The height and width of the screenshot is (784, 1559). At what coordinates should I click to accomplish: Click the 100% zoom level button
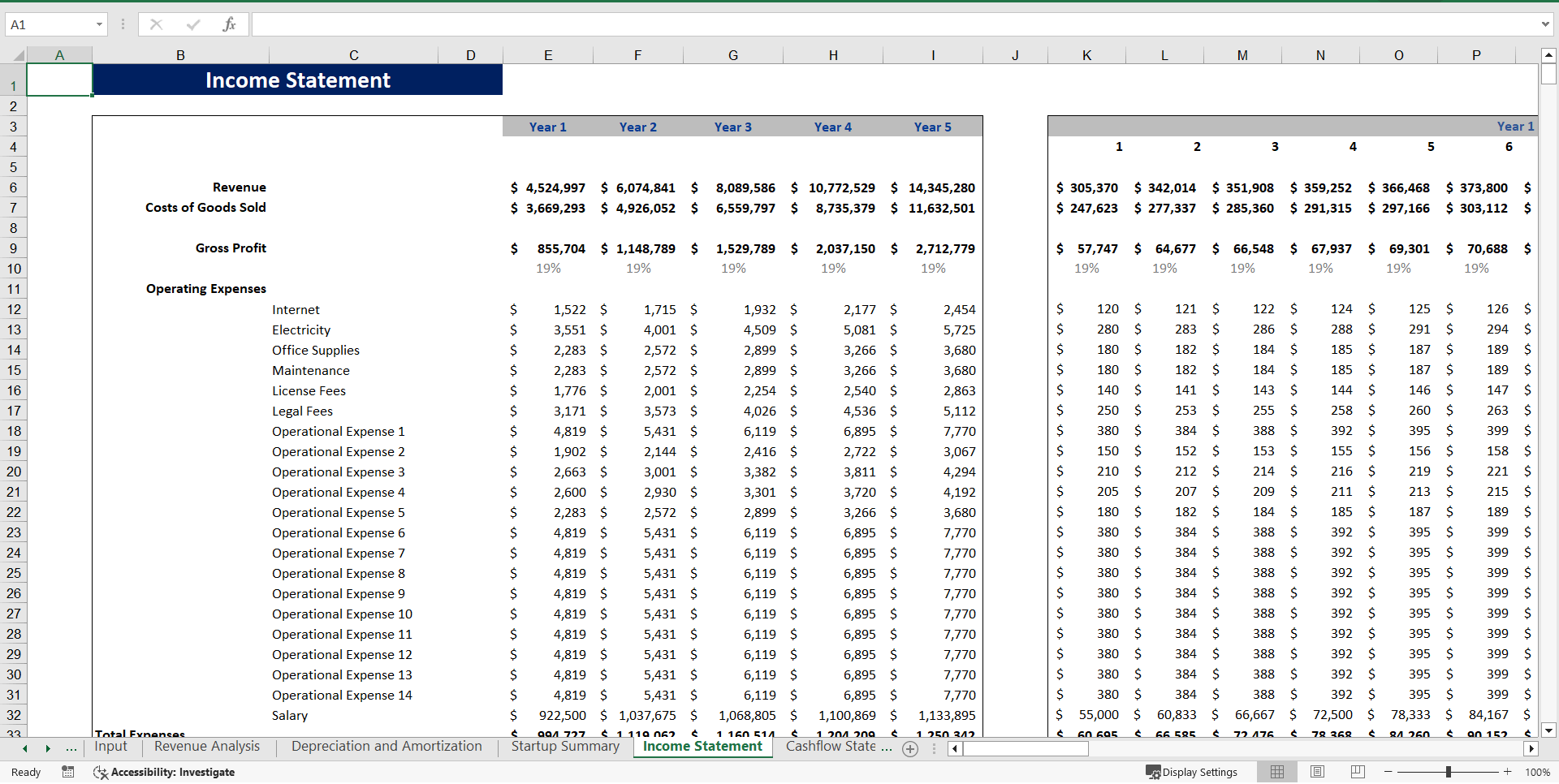click(x=1538, y=772)
